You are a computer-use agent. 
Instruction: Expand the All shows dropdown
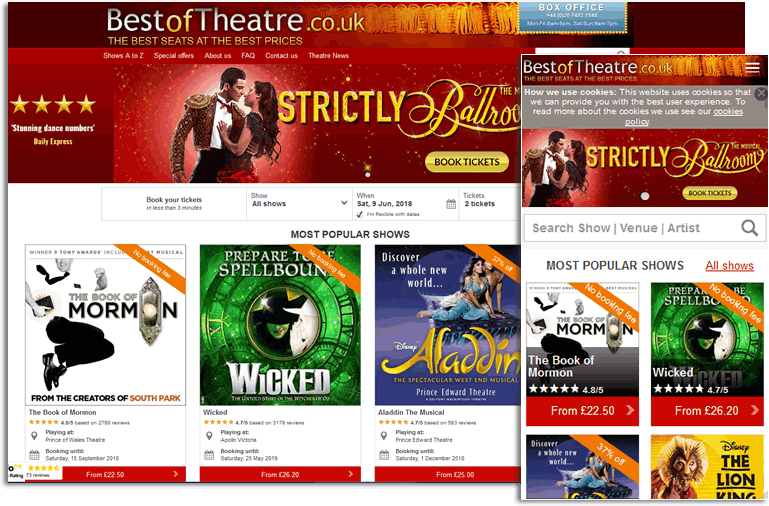tap(299, 203)
